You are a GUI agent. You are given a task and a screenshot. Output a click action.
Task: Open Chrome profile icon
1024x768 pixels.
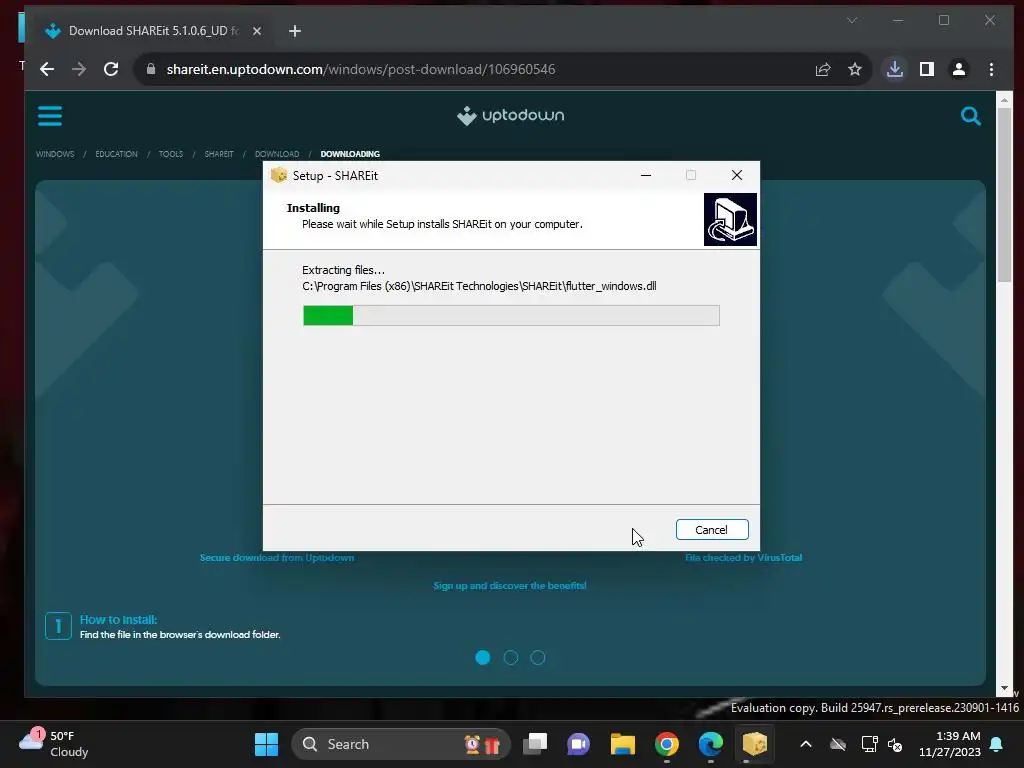pos(959,69)
